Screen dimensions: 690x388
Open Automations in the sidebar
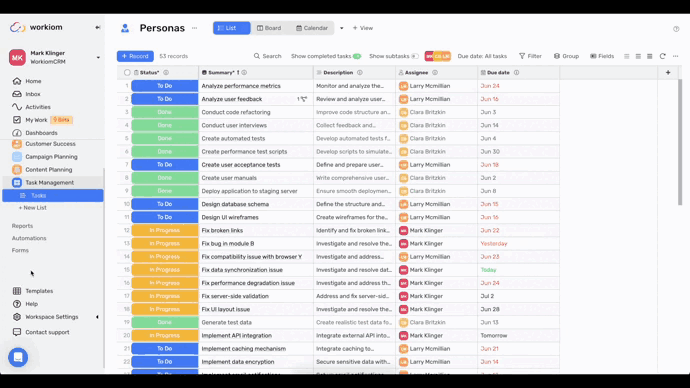click(x=29, y=238)
